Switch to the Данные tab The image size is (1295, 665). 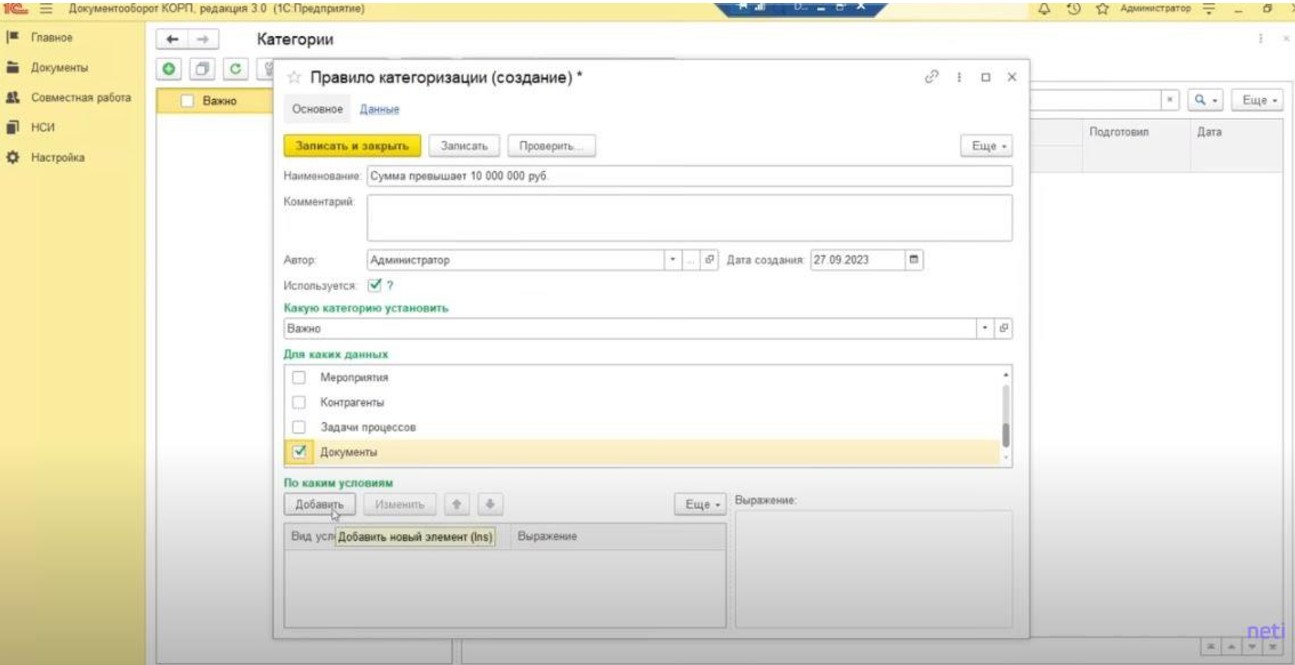(379, 109)
